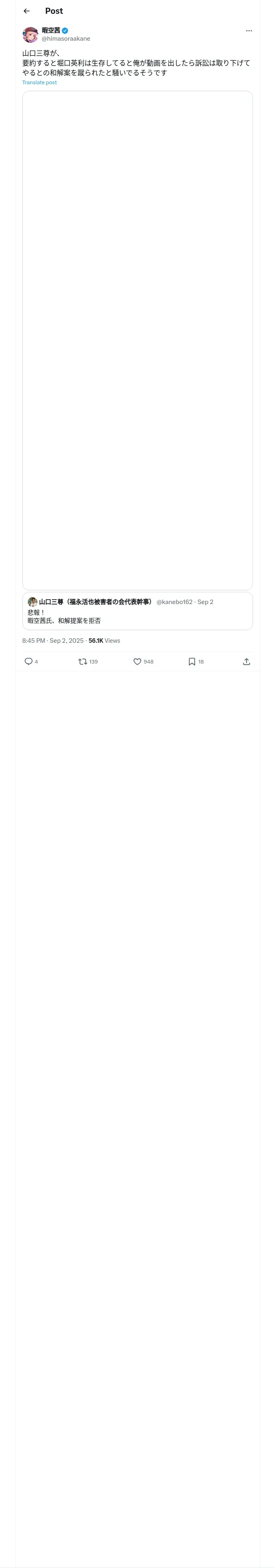Open the large blank media card
275x1568 pixels.
(137, 340)
